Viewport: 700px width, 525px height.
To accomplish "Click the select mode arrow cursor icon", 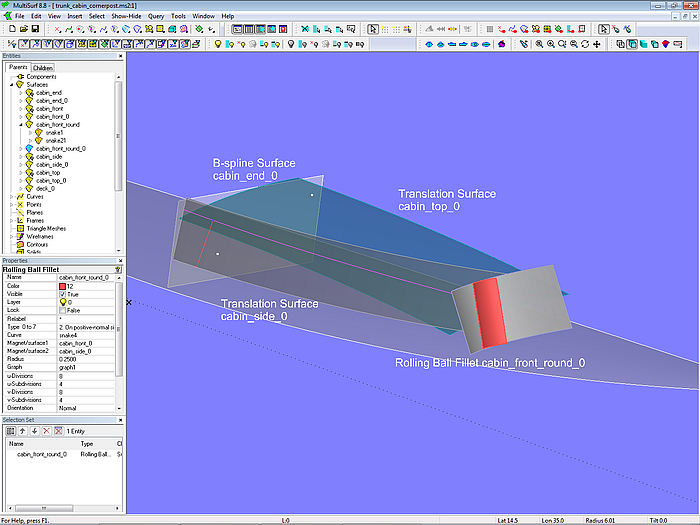I will (374, 29).
